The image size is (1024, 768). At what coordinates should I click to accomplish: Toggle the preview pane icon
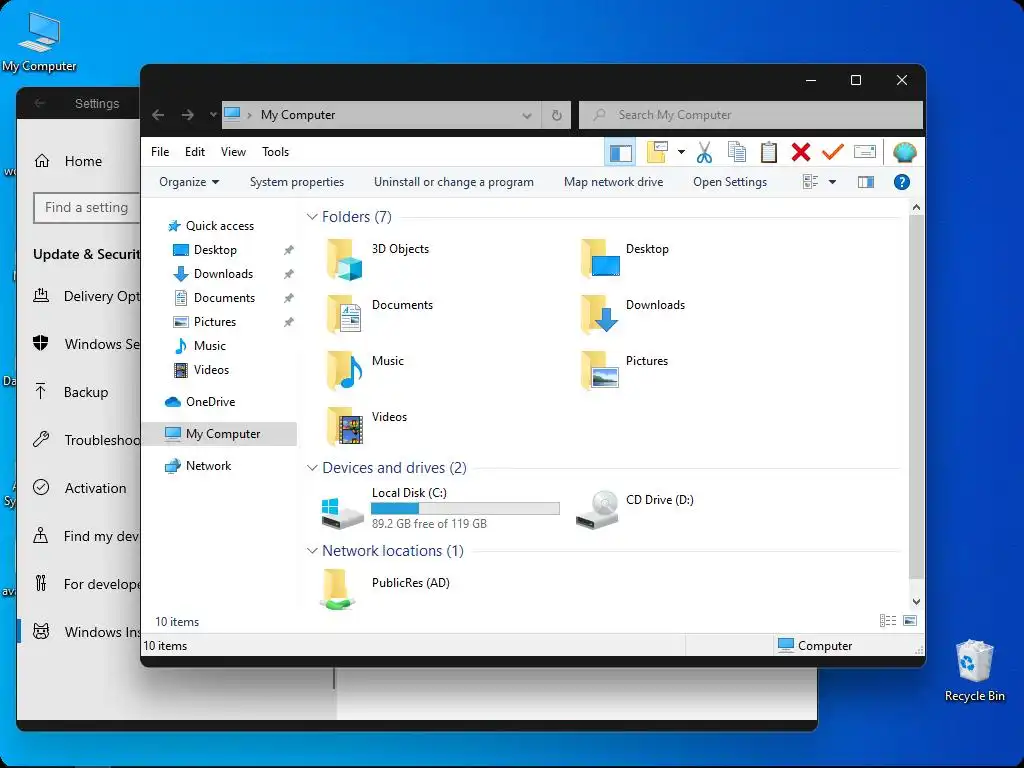pos(866,182)
